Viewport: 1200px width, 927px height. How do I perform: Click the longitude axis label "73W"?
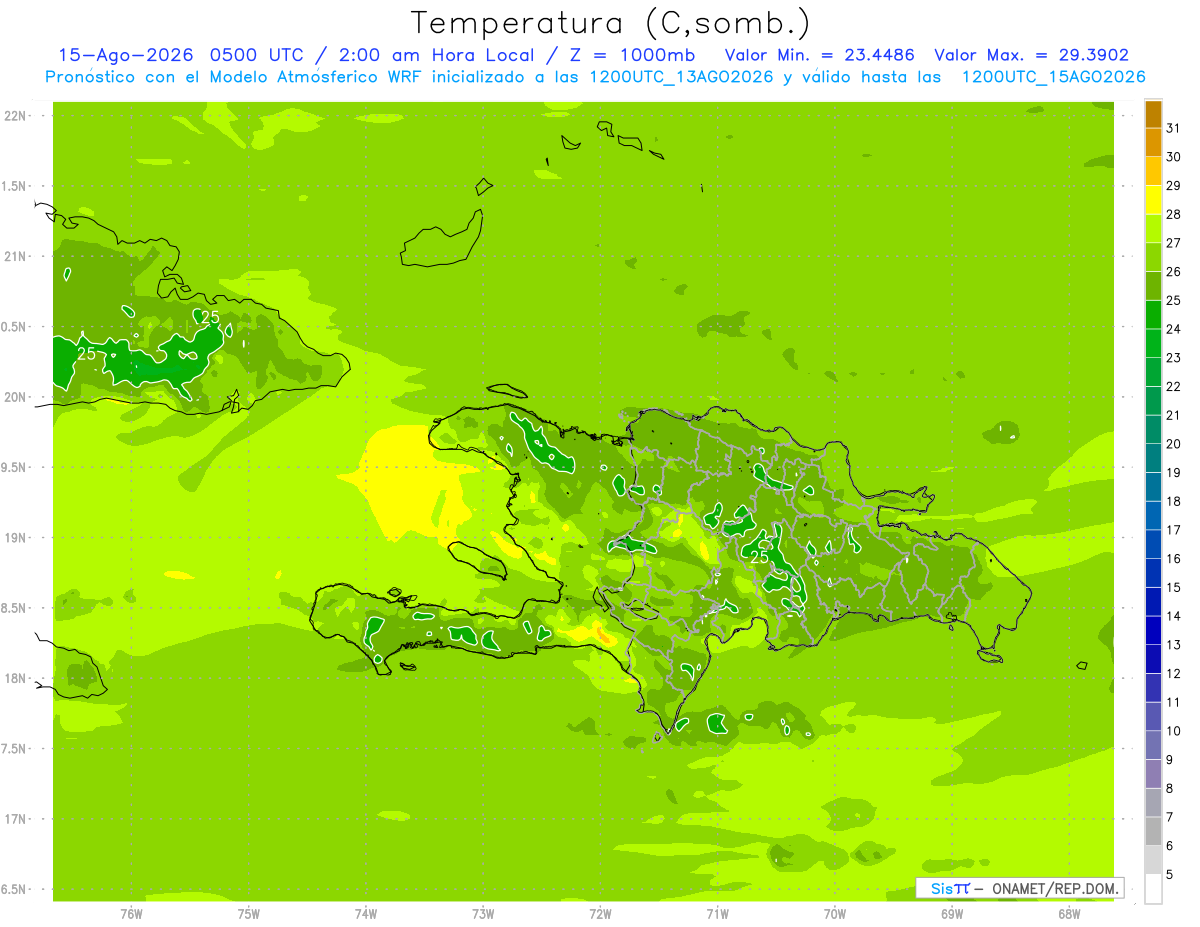tap(483, 914)
